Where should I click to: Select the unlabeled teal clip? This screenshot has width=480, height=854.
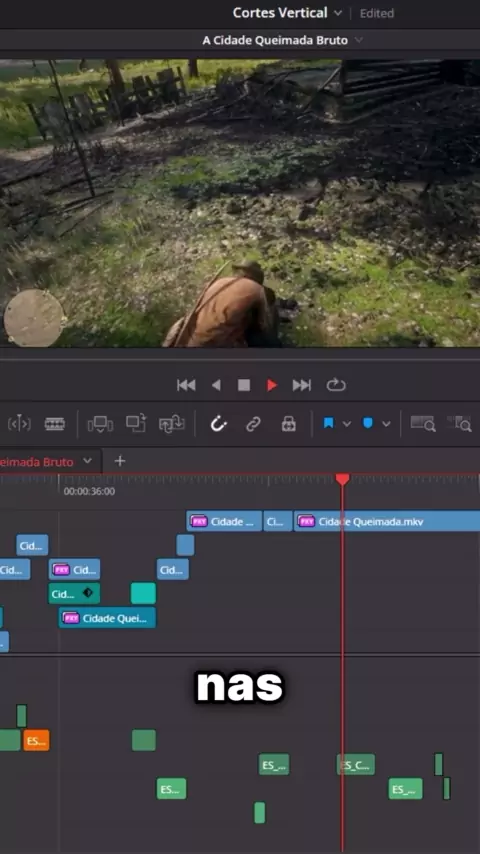143,594
